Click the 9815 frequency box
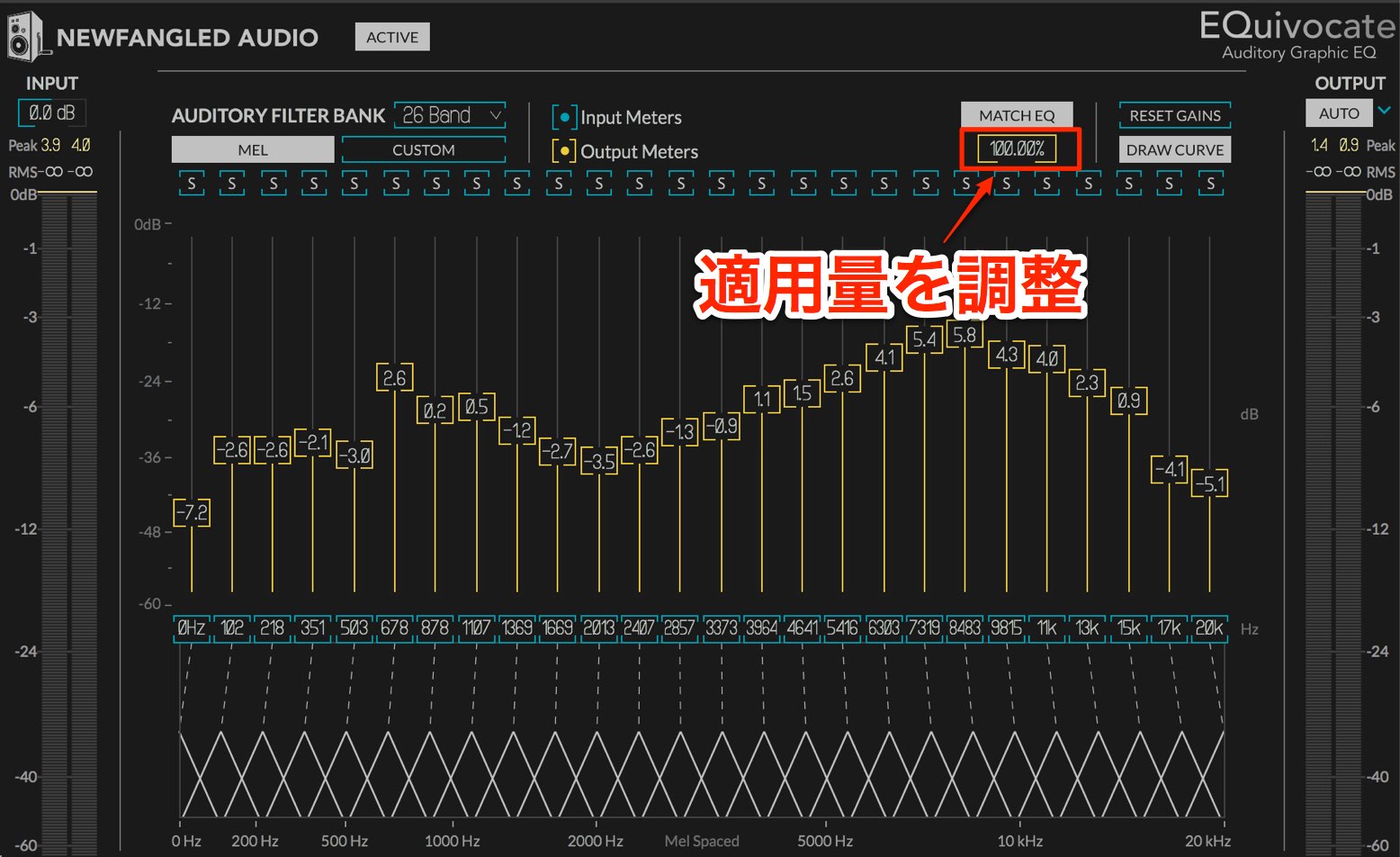The width and height of the screenshot is (1400, 857). [1006, 628]
